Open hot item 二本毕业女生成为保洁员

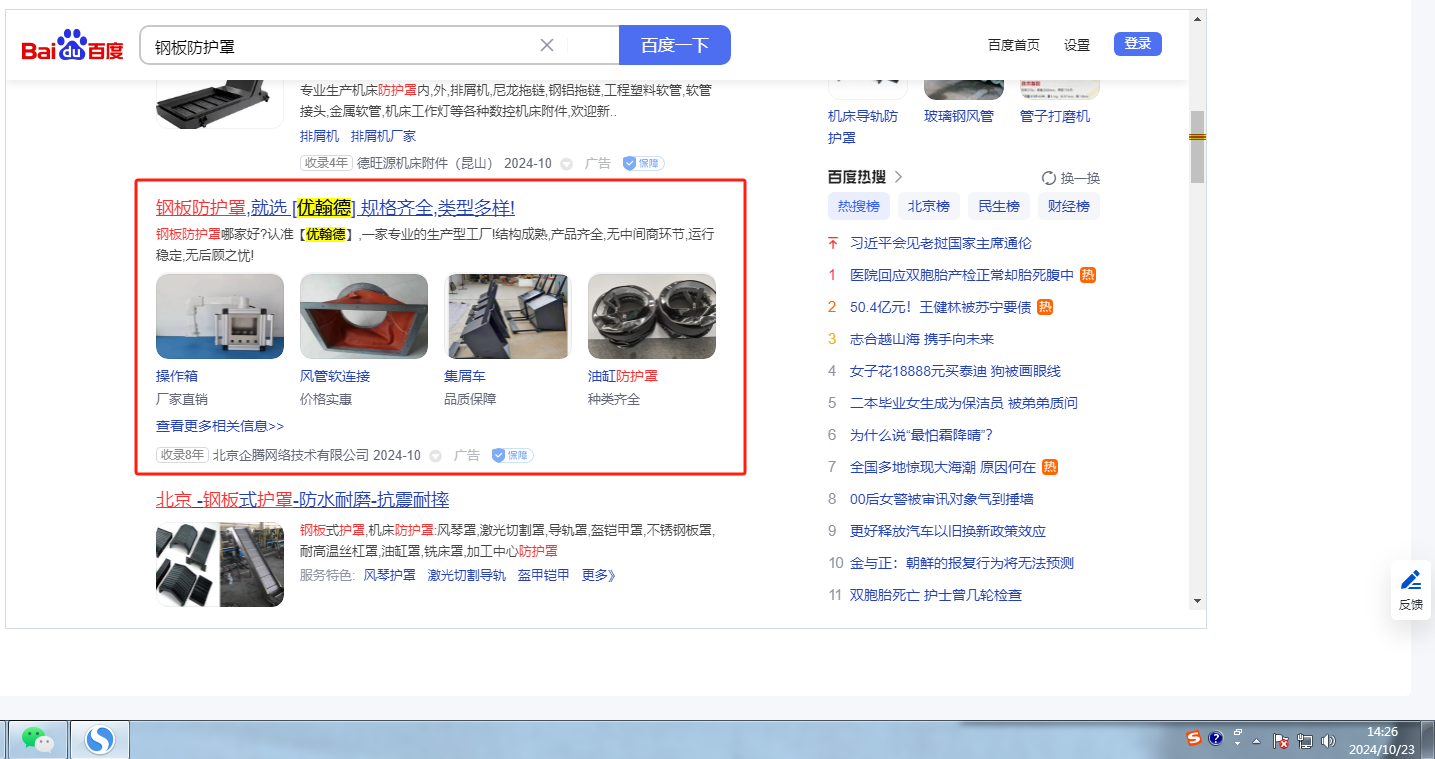click(x=964, y=403)
